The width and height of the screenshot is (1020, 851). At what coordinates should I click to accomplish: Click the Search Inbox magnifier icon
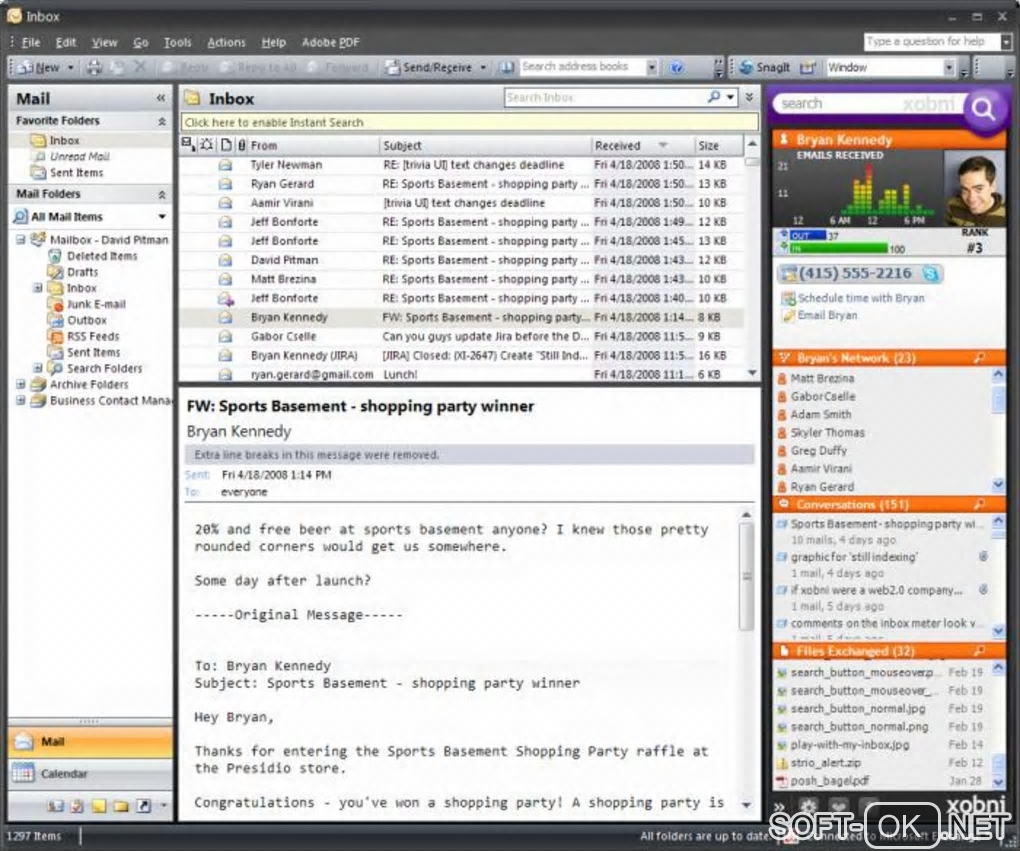click(714, 97)
